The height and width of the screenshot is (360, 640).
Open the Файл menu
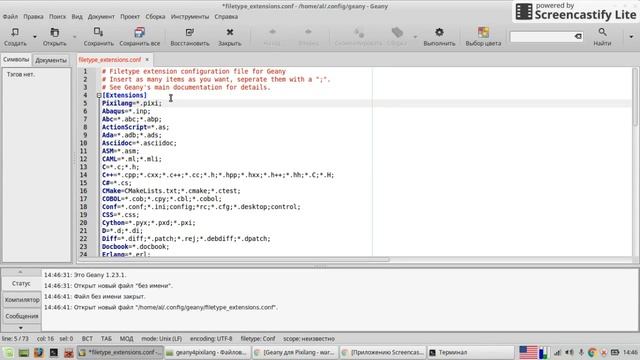10,17
